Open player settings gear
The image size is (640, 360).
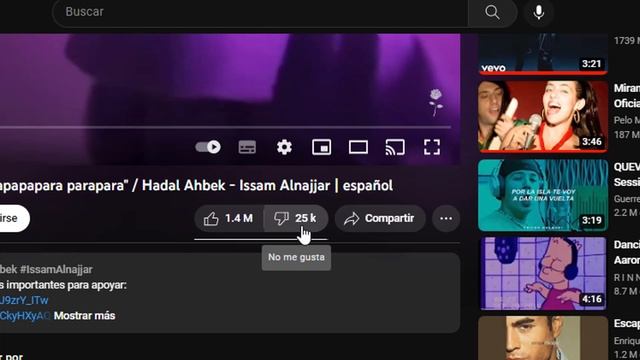coord(284,147)
